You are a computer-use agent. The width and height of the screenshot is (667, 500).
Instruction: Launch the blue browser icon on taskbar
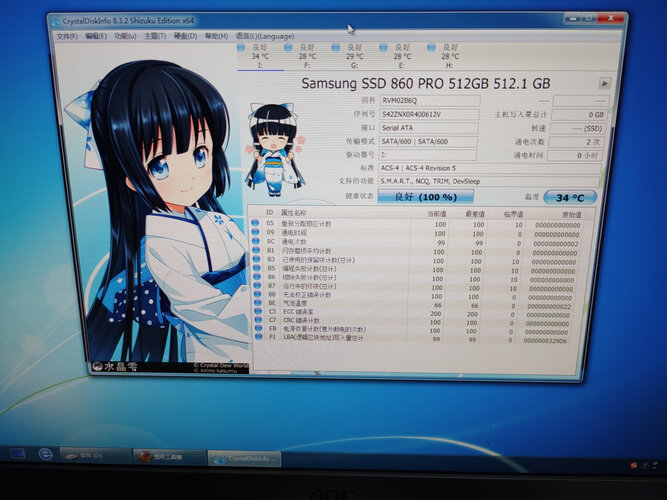click(46, 454)
